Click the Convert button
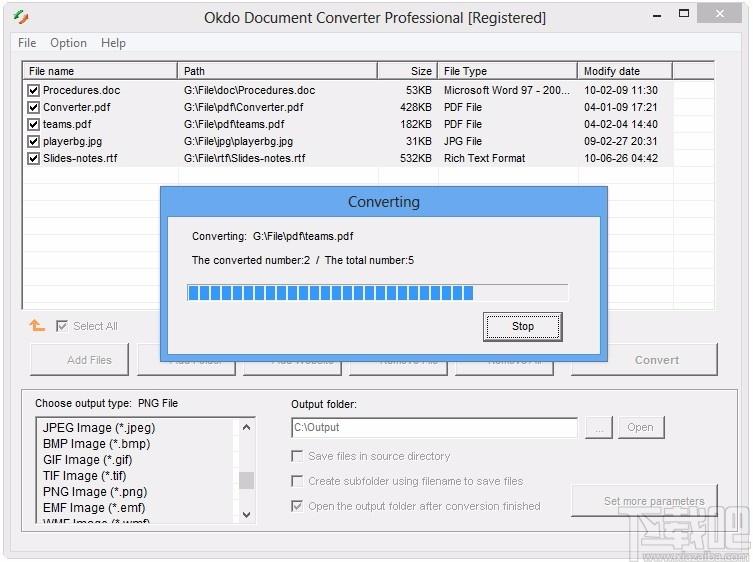 (x=644, y=359)
